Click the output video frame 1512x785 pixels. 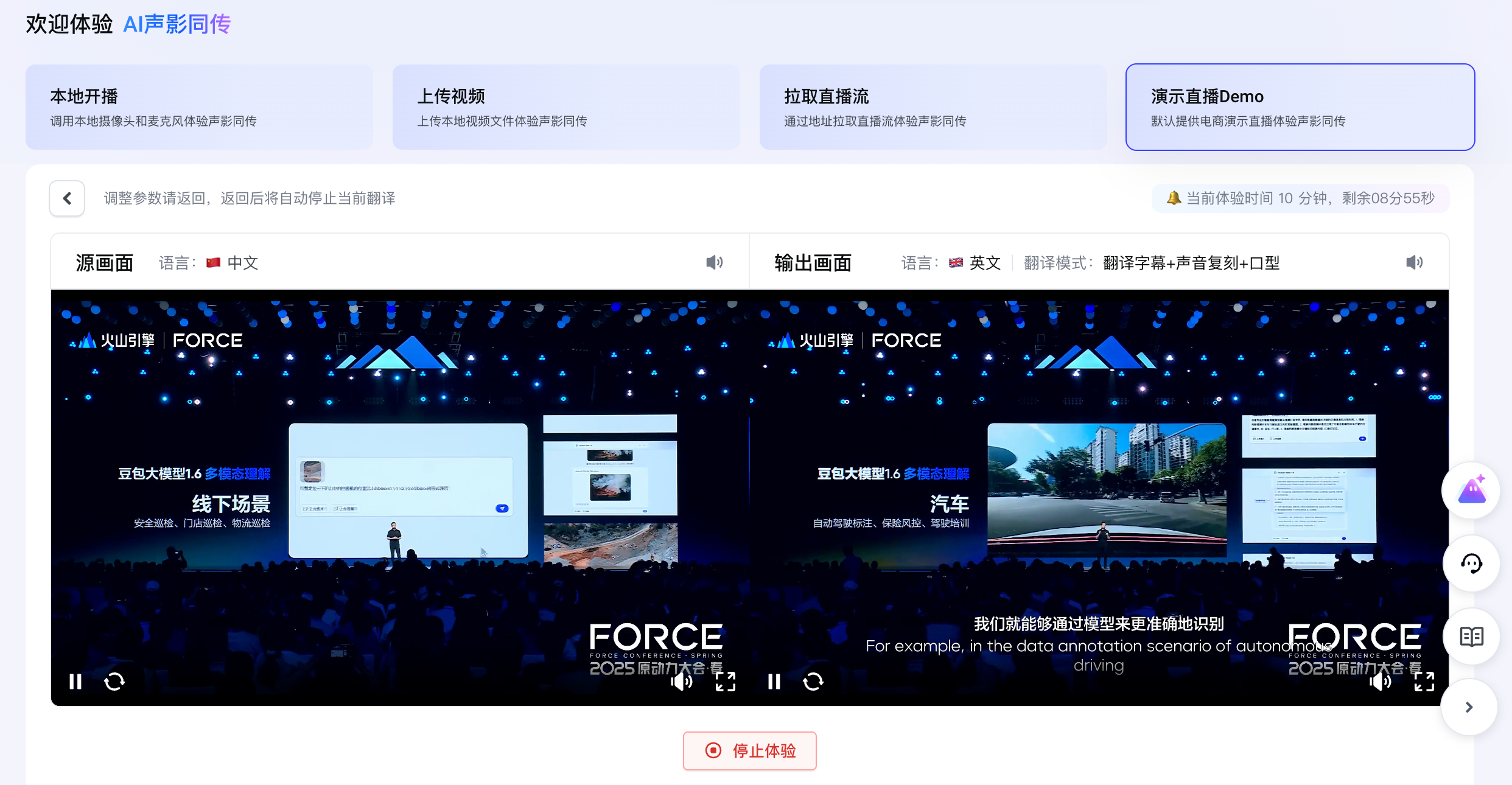coord(1099,498)
